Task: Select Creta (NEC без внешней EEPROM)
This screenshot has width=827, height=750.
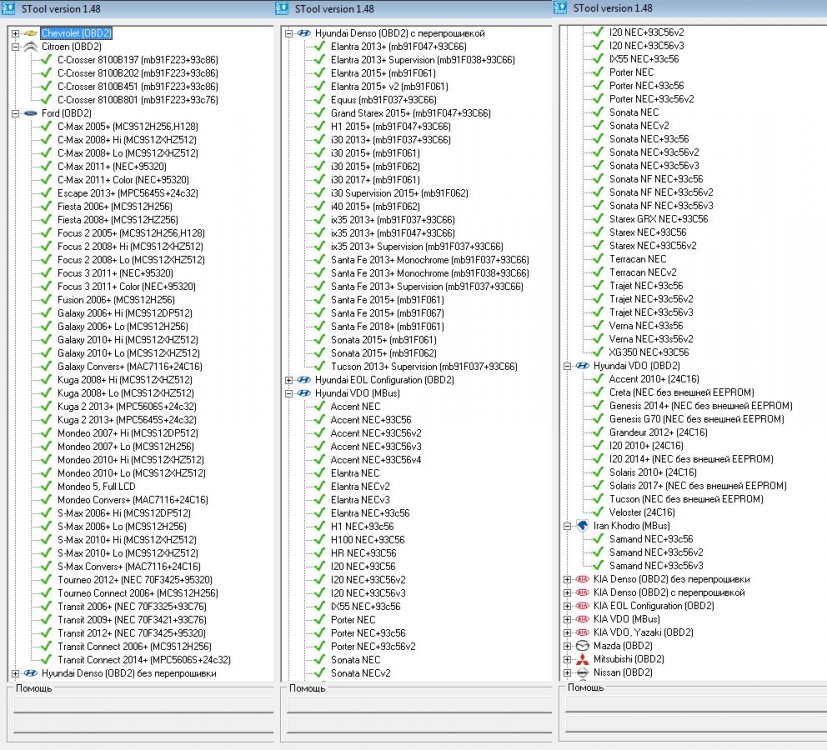Action: [681, 392]
